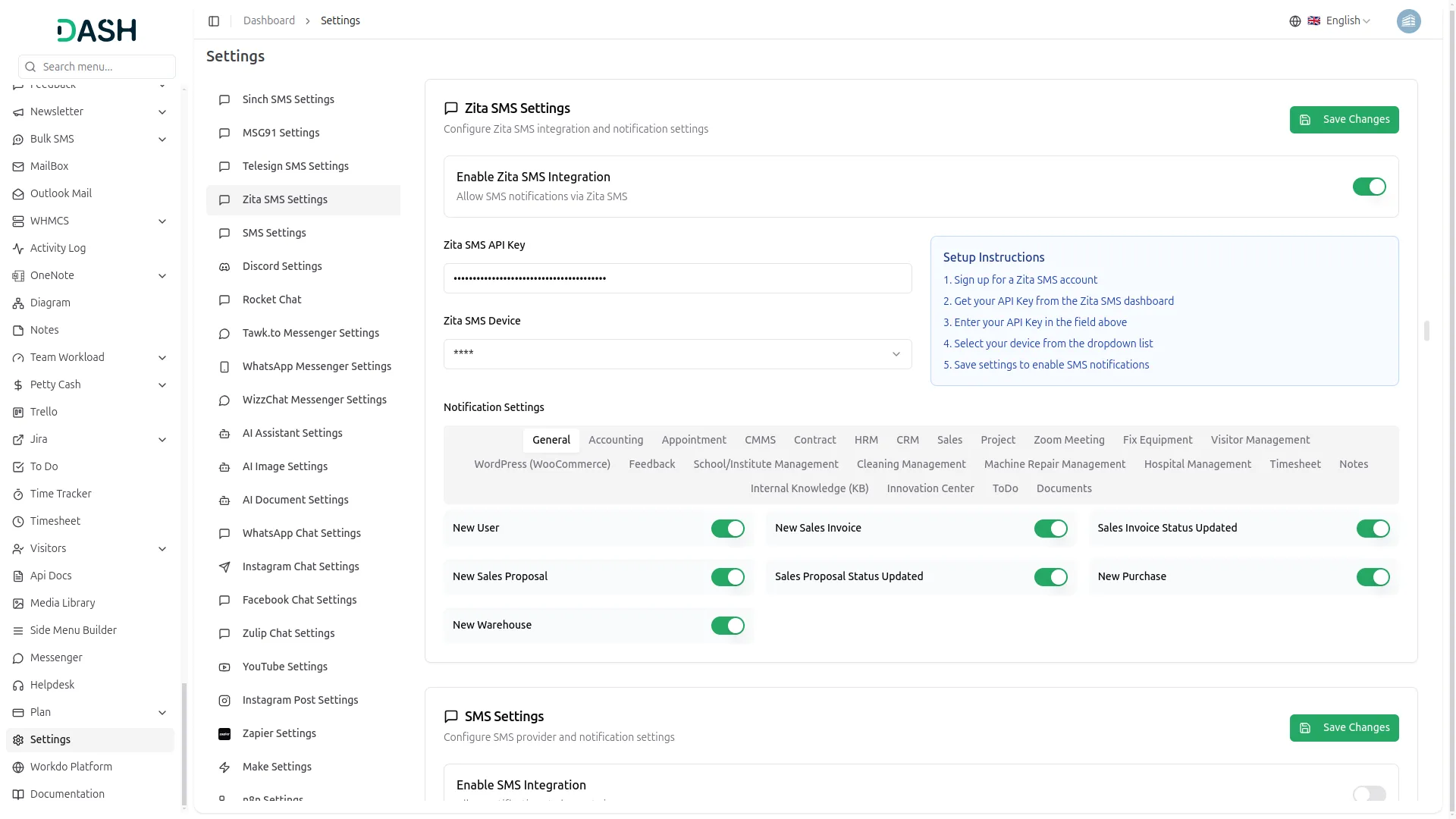Click the Notes file icon in sidebar

(x=18, y=331)
